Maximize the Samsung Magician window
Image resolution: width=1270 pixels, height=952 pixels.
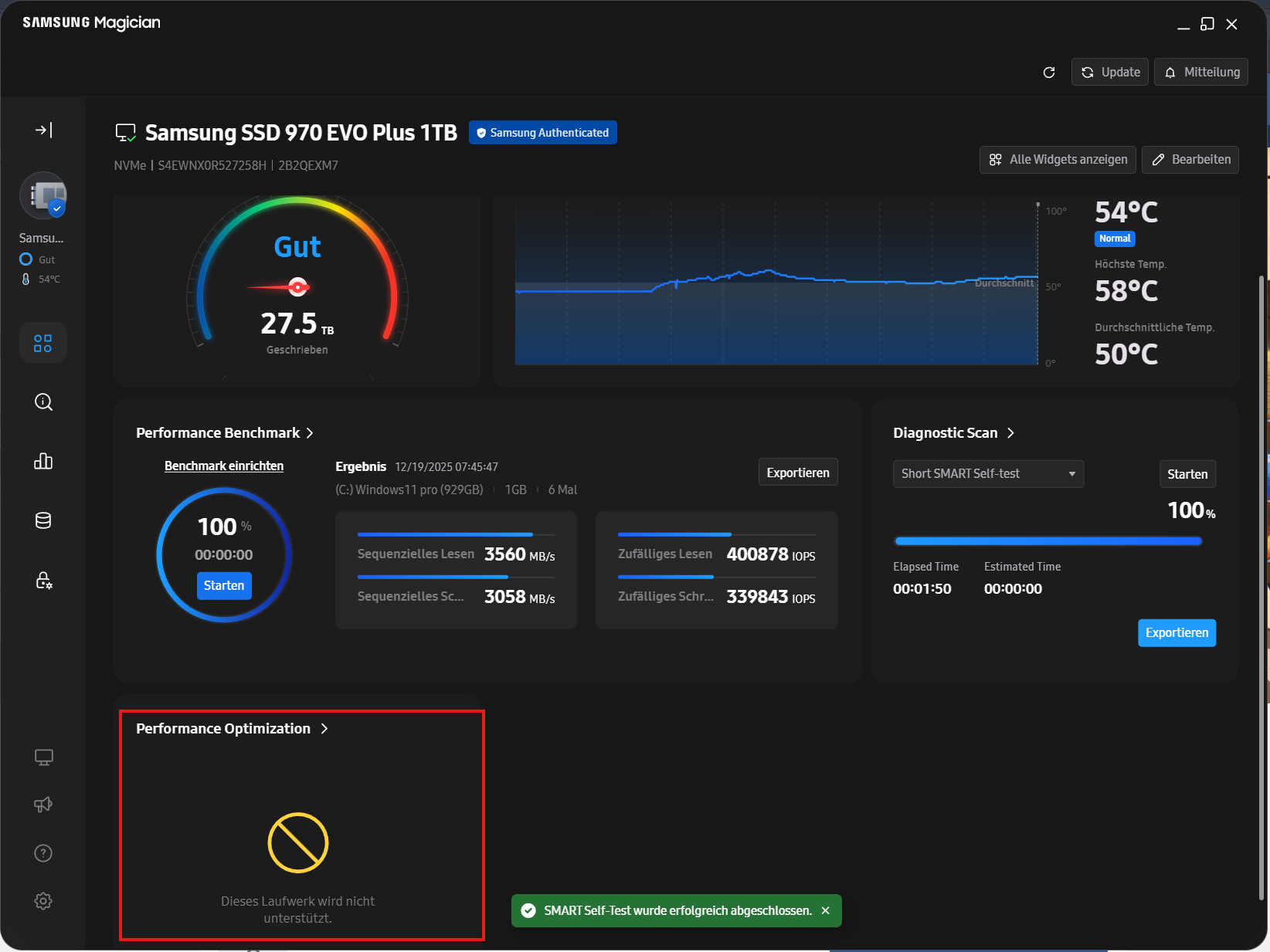[1207, 24]
